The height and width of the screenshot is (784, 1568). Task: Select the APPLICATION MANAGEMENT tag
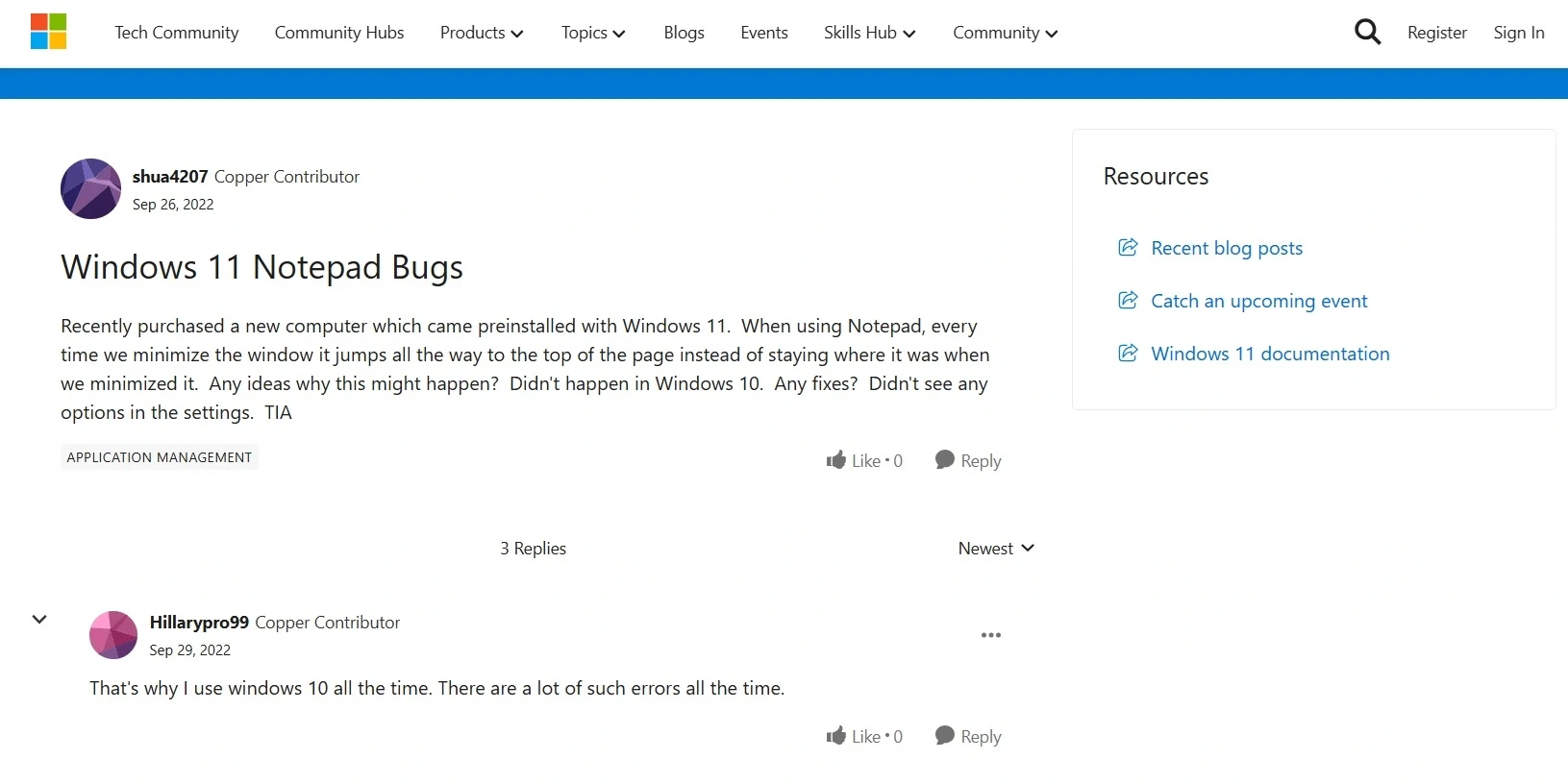pyautogui.click(x=160, y=457)
